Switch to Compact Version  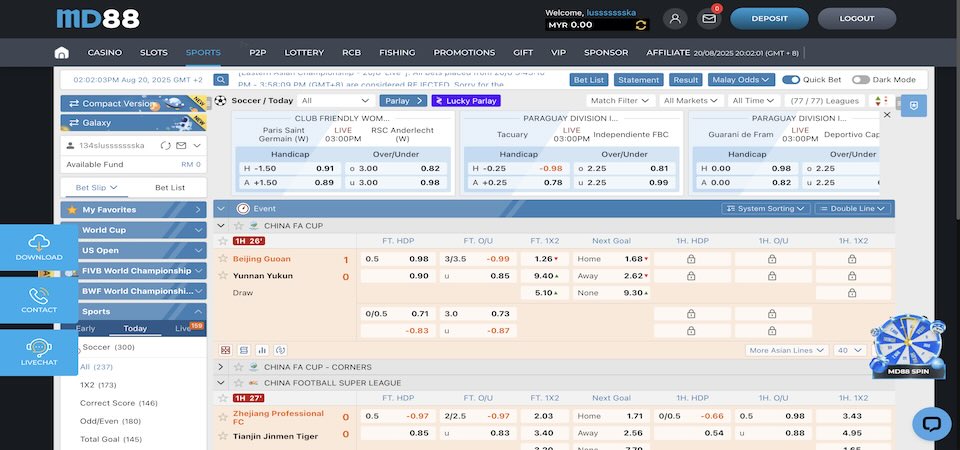point(133,103)
